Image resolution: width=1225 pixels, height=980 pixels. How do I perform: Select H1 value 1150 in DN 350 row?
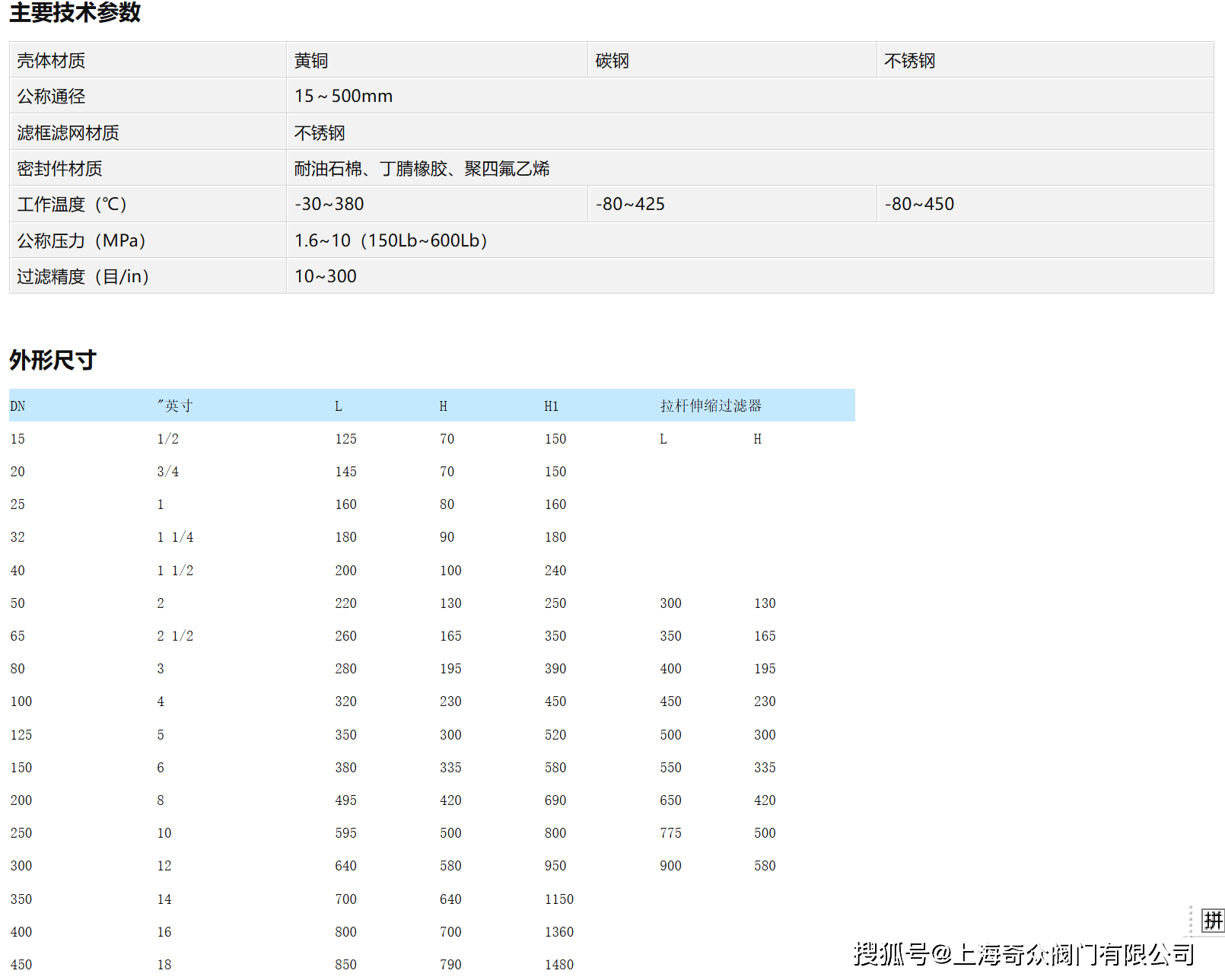(559, 899)
